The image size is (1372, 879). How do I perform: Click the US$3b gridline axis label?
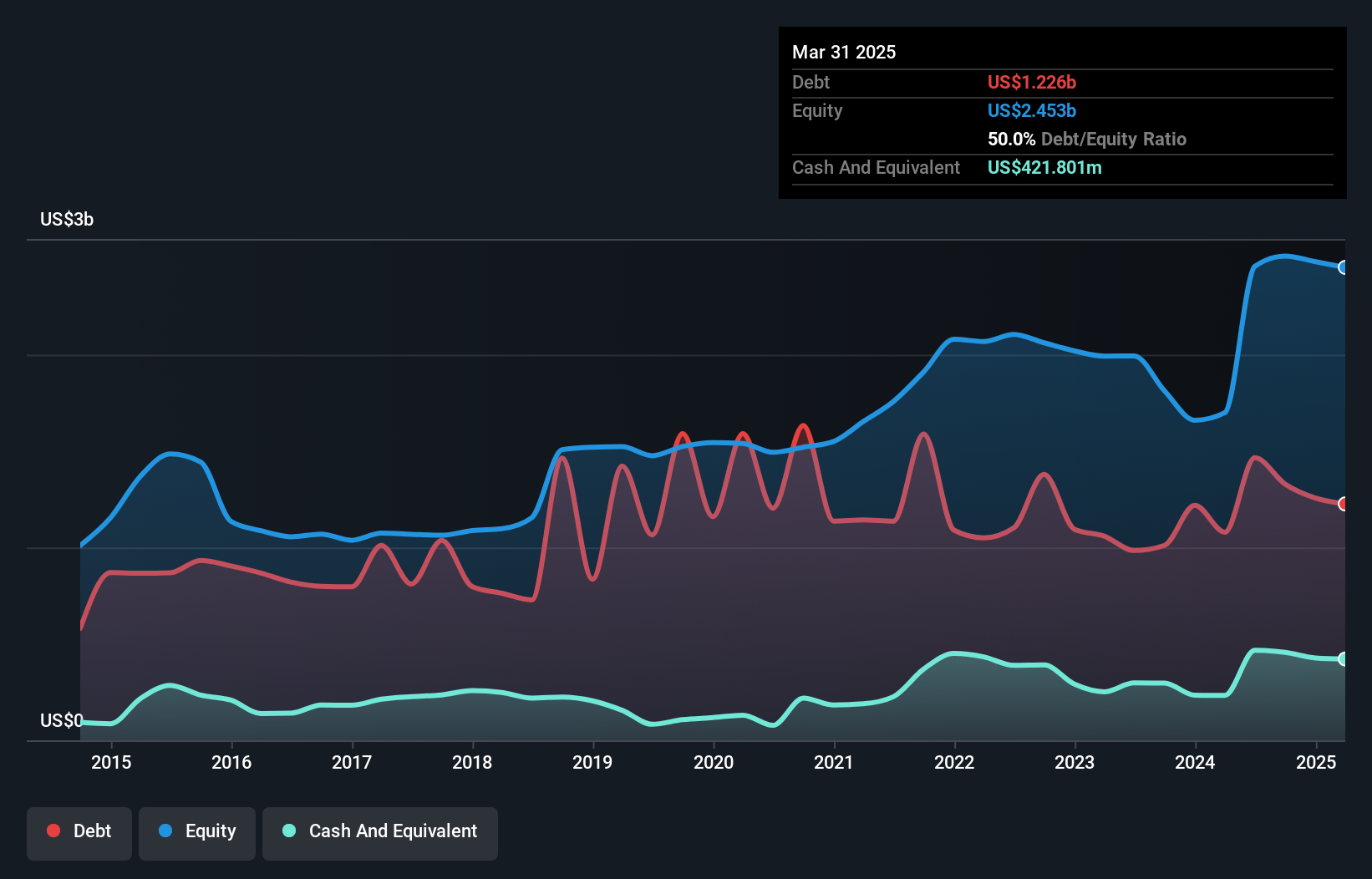67,219
